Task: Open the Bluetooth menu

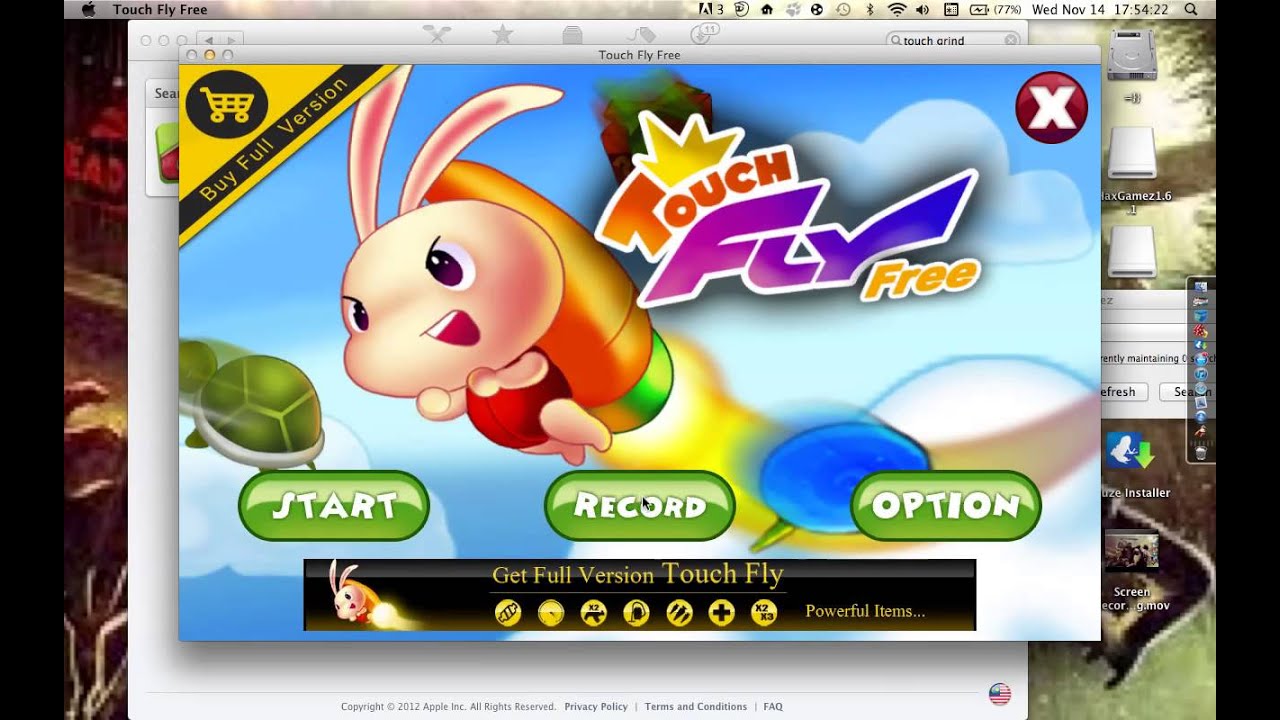Action: point(869,10)
